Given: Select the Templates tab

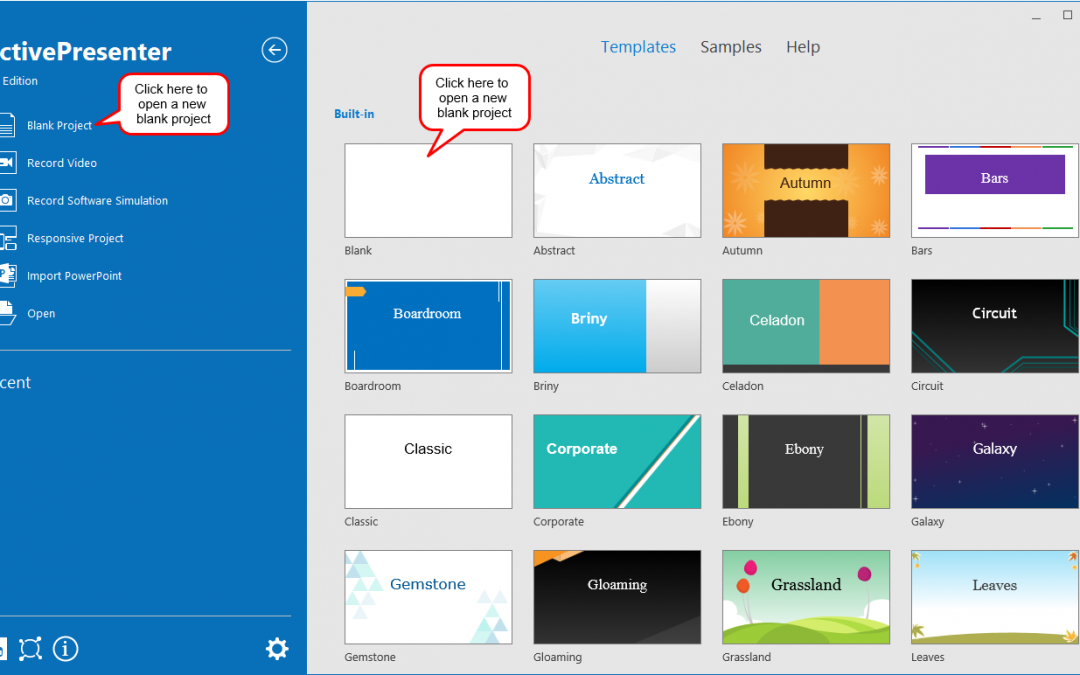Looking at the screenshot, I should coord(638,47).
